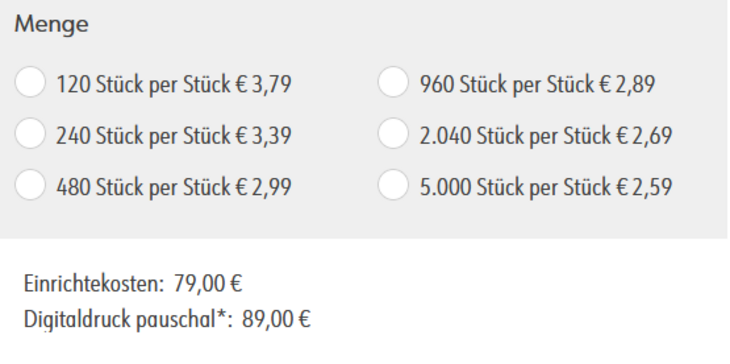Choose the 240 Stück quantity radio button

[30, 133]
